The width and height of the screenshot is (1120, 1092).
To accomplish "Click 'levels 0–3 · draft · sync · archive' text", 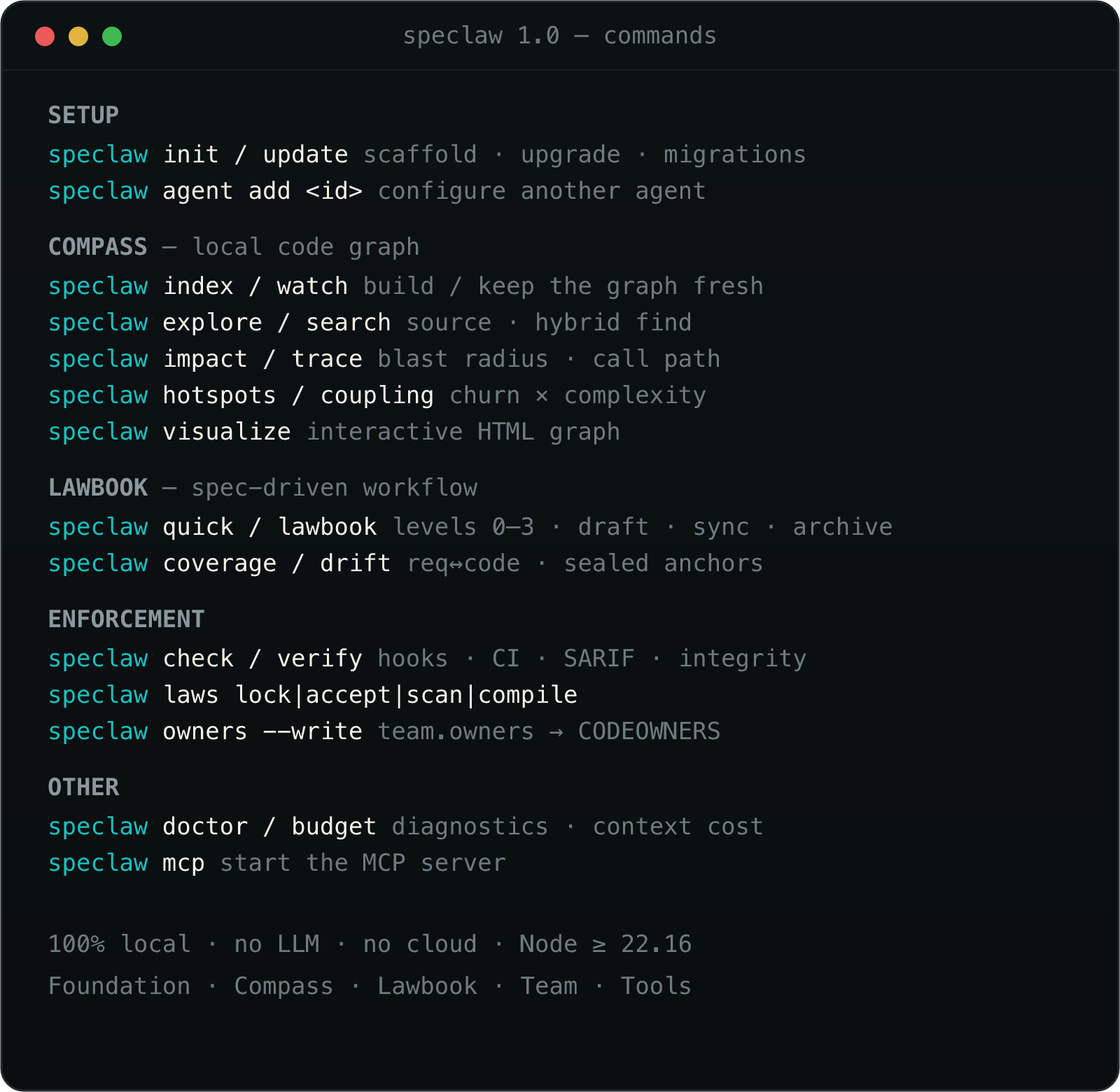I will pos(643,527).
